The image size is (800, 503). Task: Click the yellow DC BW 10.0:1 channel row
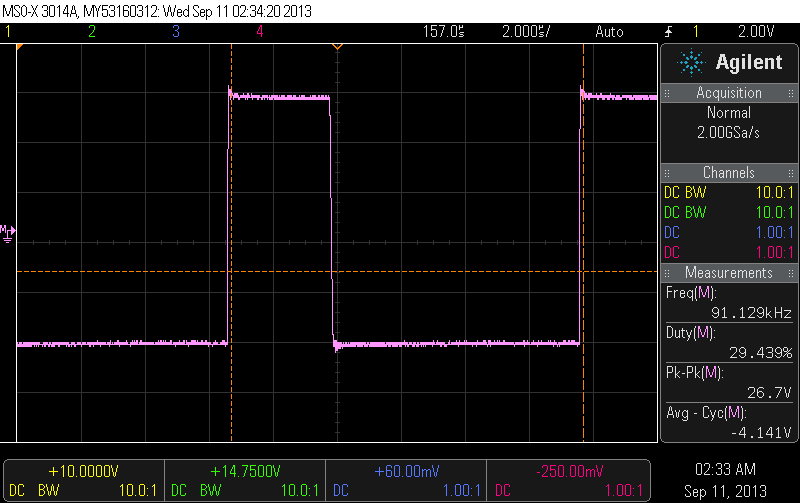click(729, 193)
